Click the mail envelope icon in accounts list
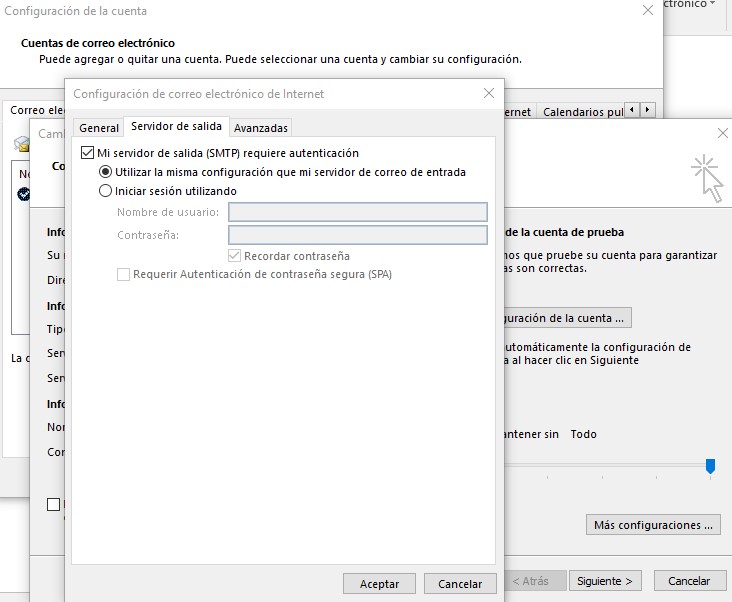 [x=21, y=144]
